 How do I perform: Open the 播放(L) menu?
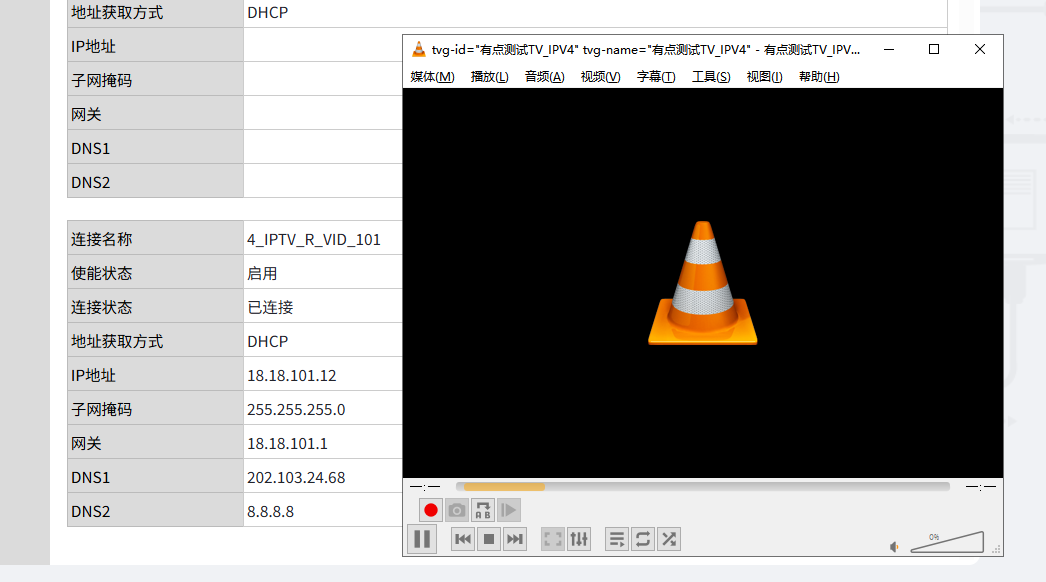[490, 77]
